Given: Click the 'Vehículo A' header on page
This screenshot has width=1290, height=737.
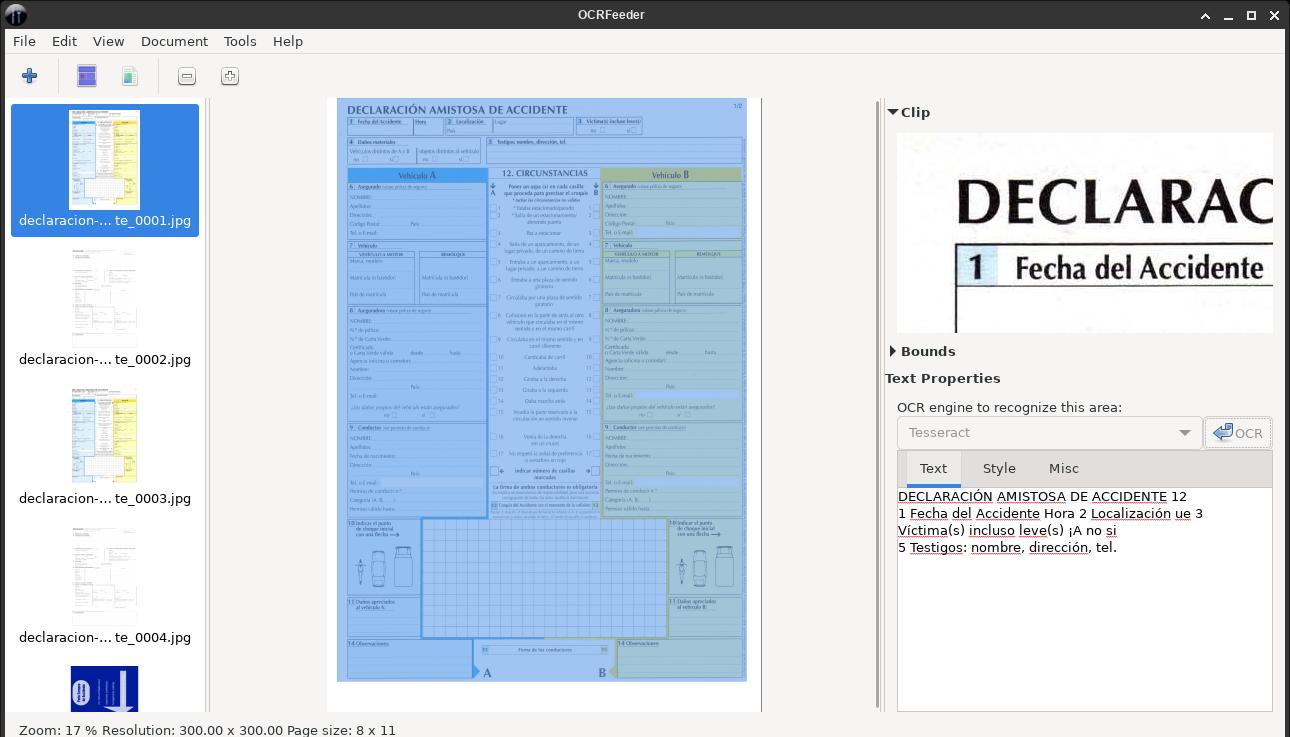Looking at the screenshot, I should pyautogui.click(x=418, y=175).
